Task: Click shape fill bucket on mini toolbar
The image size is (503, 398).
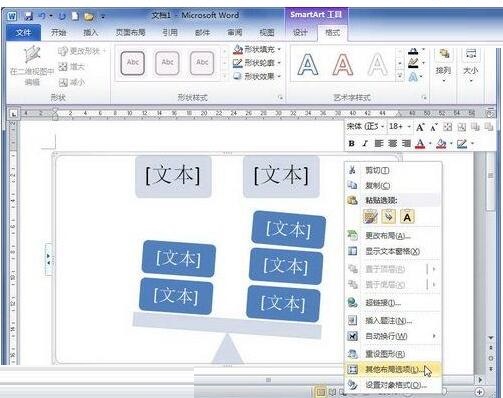Action: [x=441, y=144]
